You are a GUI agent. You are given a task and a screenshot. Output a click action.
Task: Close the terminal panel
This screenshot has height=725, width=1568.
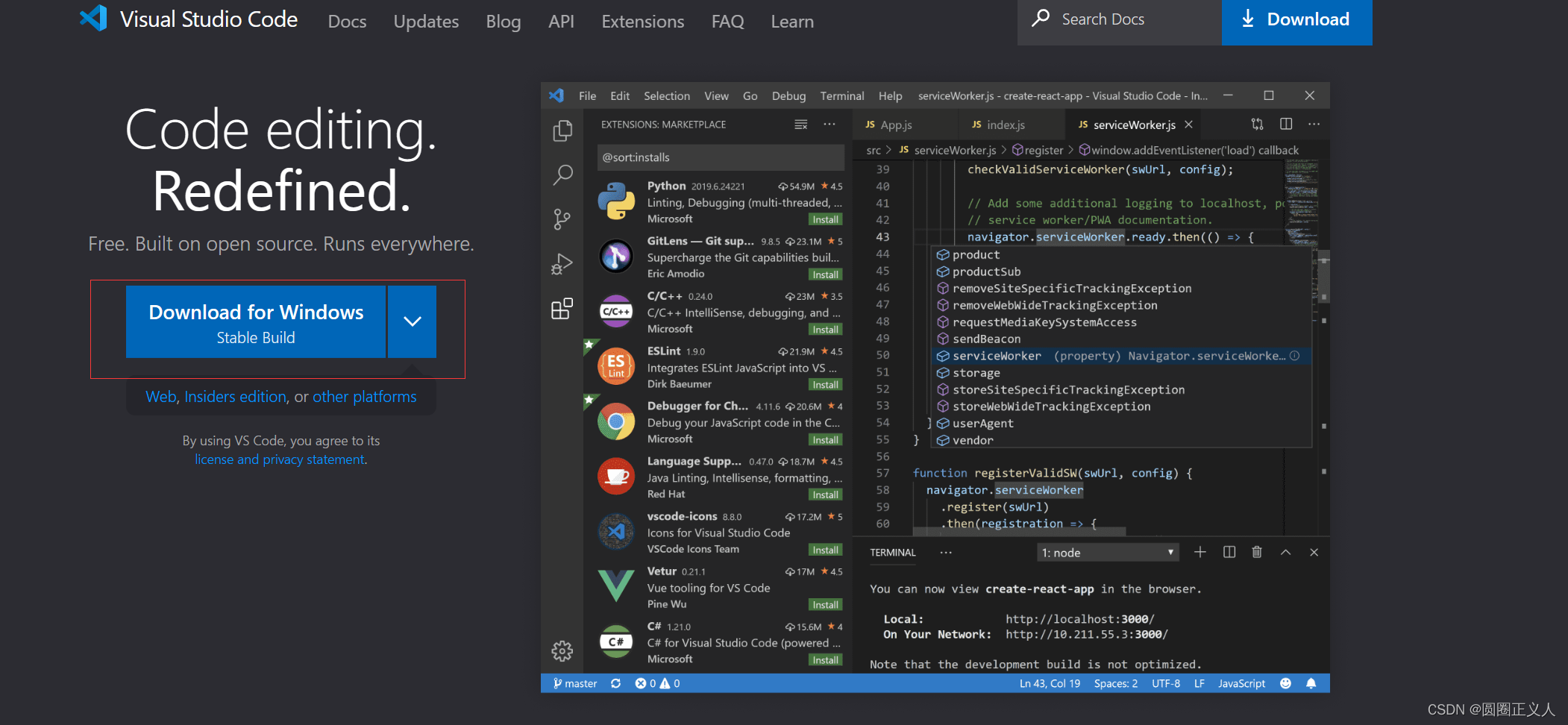click(1314, 552)
